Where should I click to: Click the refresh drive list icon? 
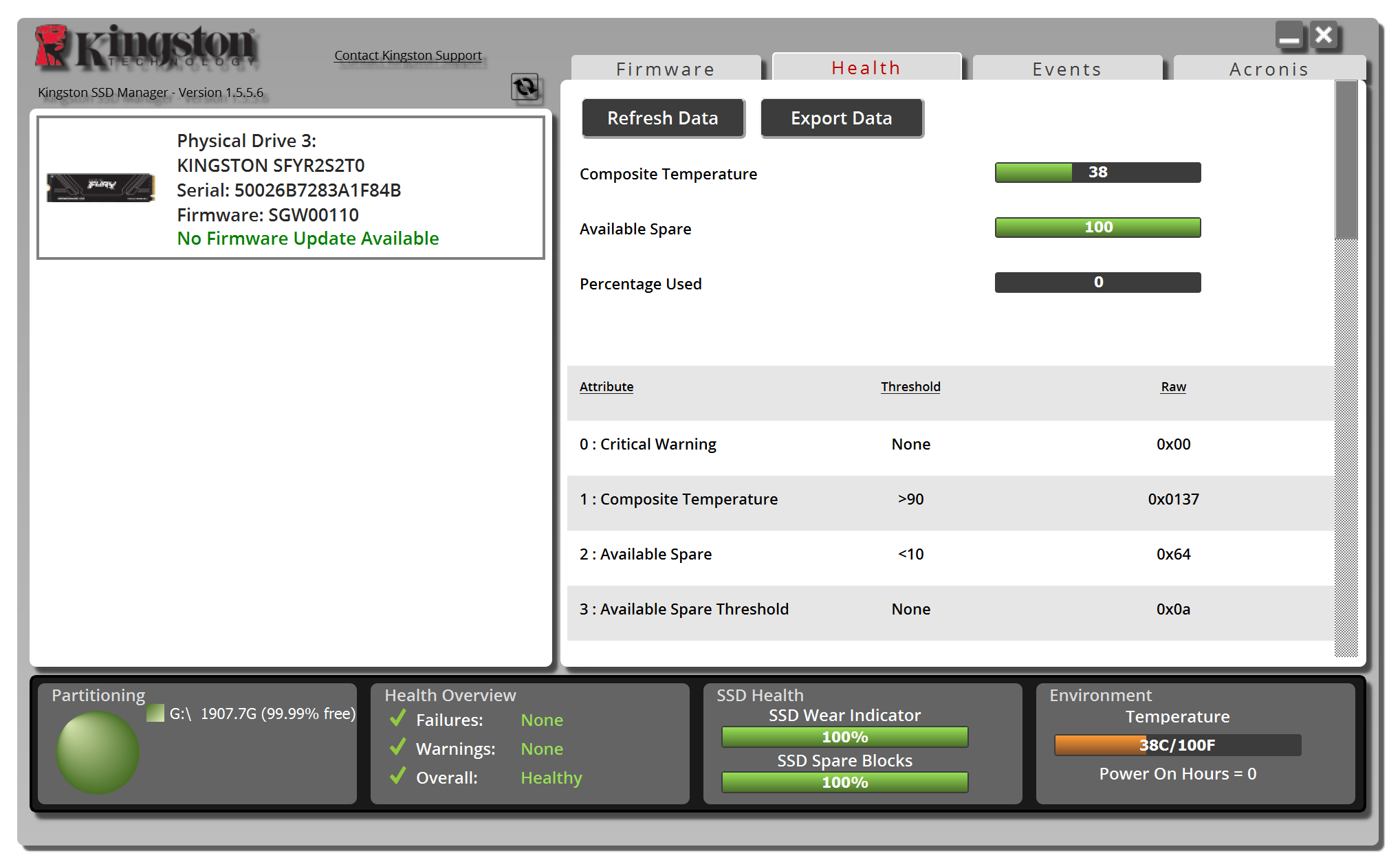pyautogui.click(x=525, y=87)
